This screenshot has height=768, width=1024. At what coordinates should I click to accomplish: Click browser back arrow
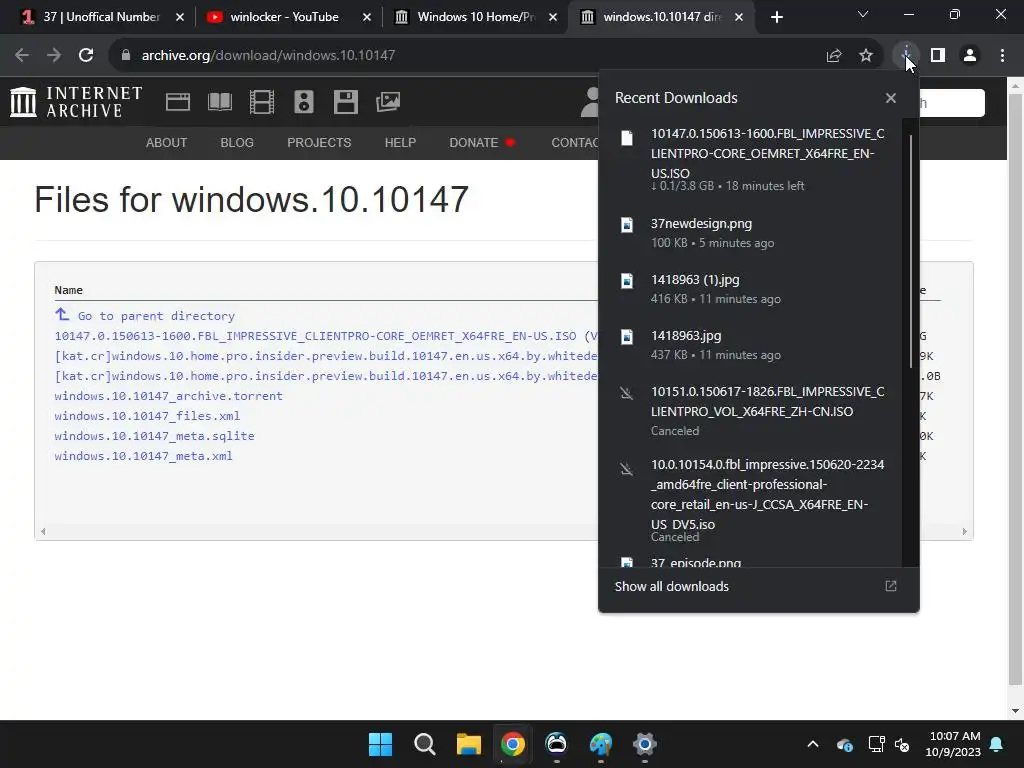click(x=22, y=56)
